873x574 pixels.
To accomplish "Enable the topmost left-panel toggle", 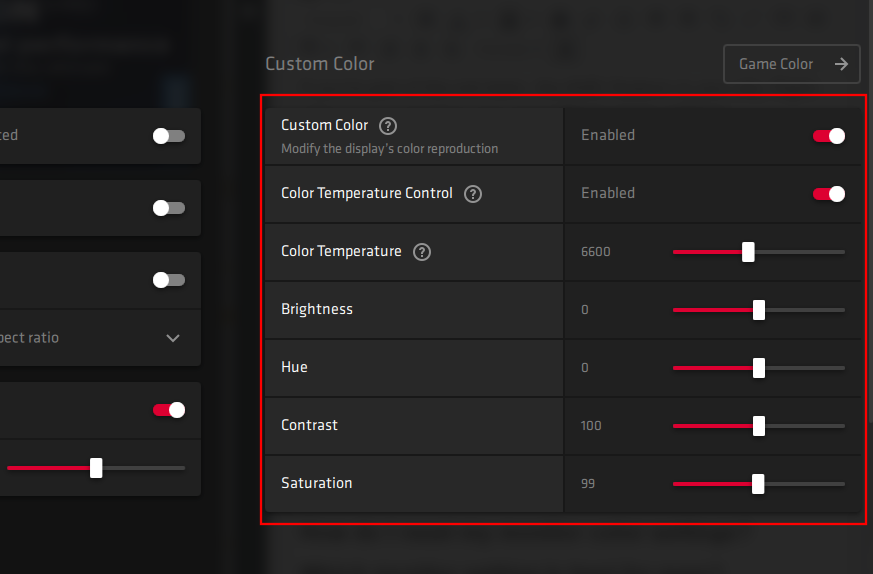I will coord(169,136).
